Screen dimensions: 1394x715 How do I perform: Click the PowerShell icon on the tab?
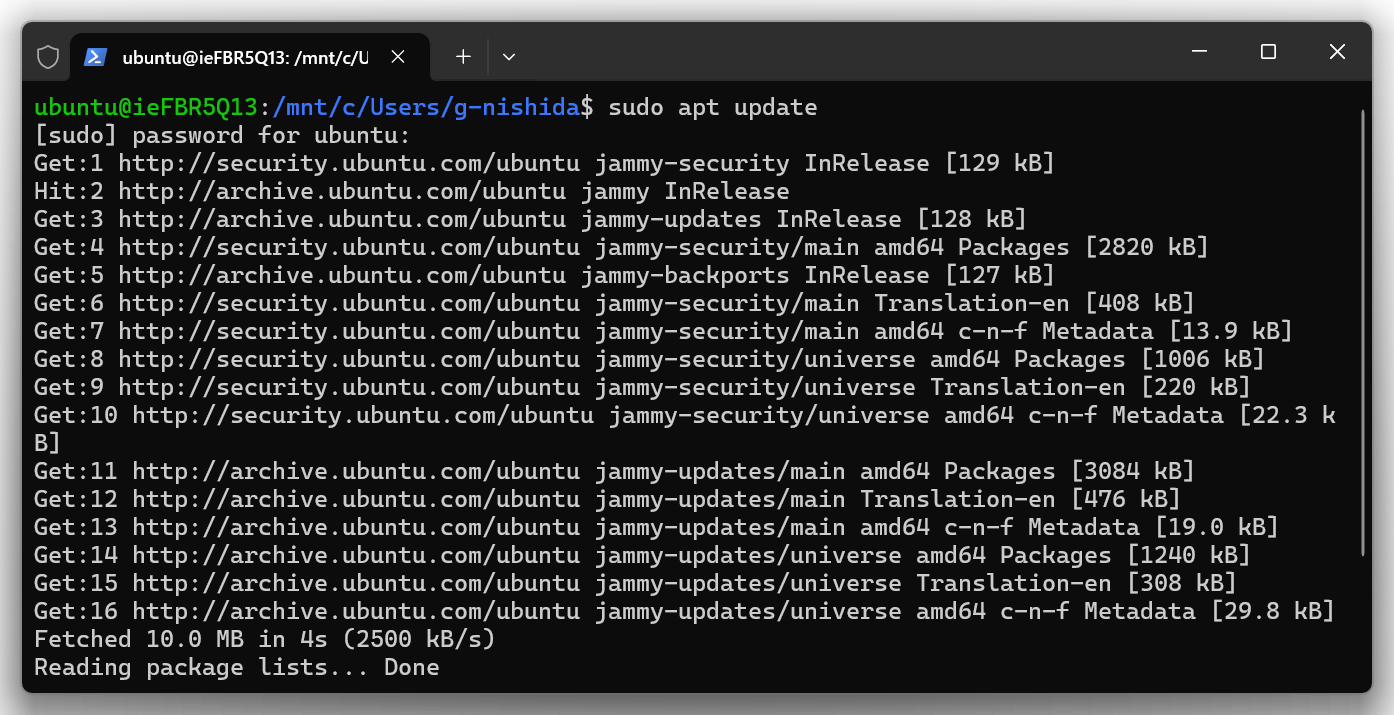95,57
